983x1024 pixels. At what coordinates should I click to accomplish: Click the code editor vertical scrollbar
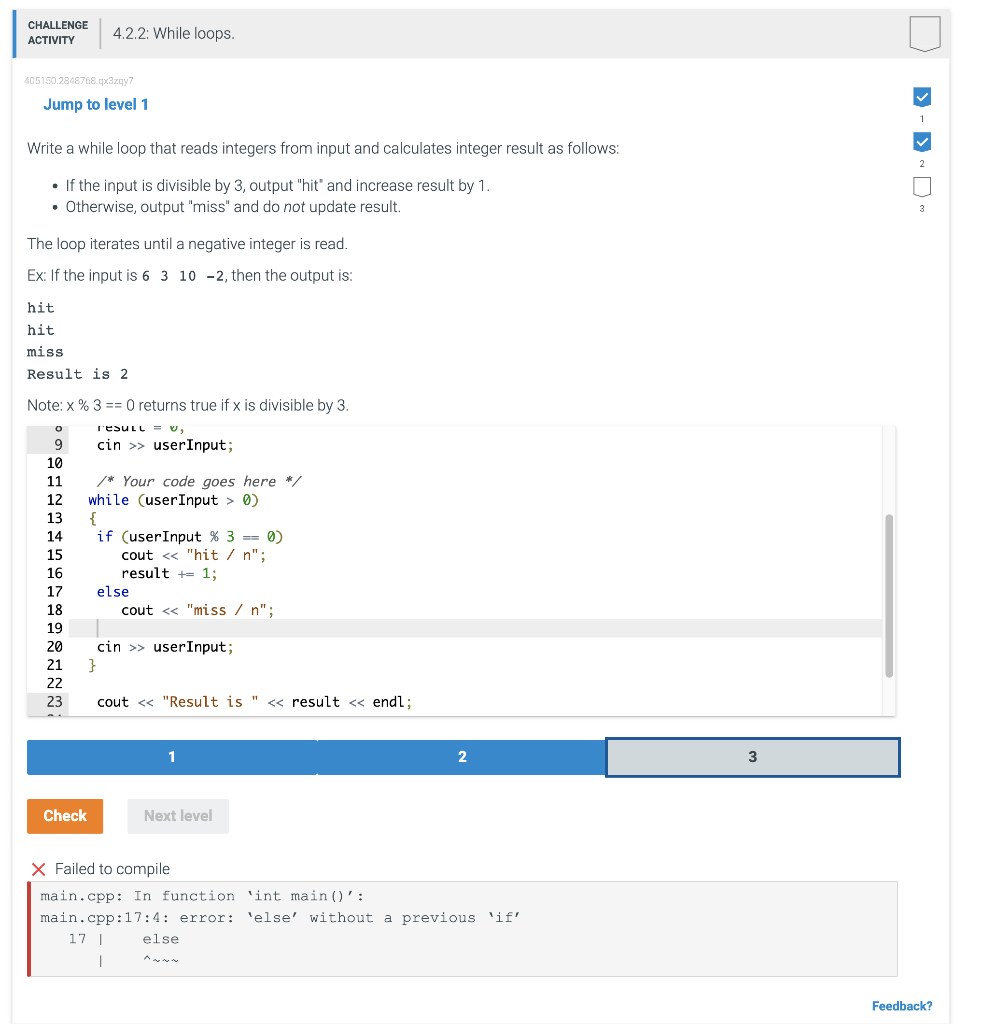888,596
